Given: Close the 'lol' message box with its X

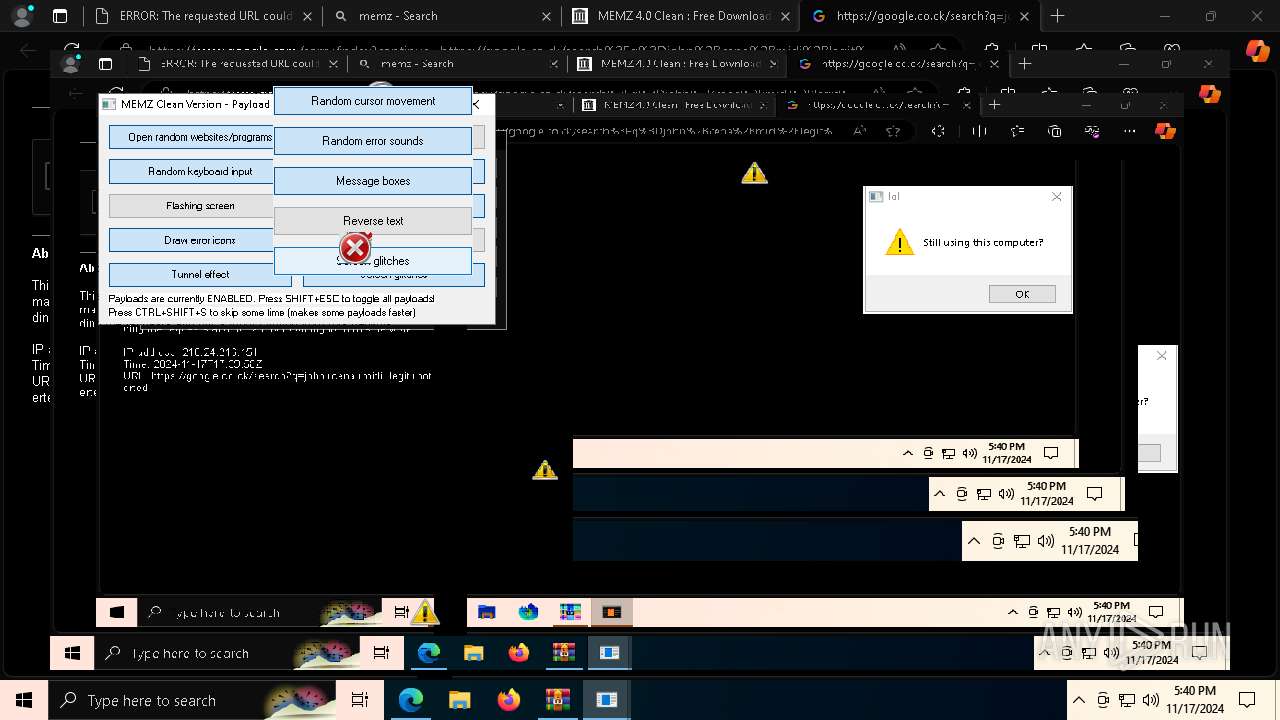Looking at the screenshot, I should pos(1057,197).
